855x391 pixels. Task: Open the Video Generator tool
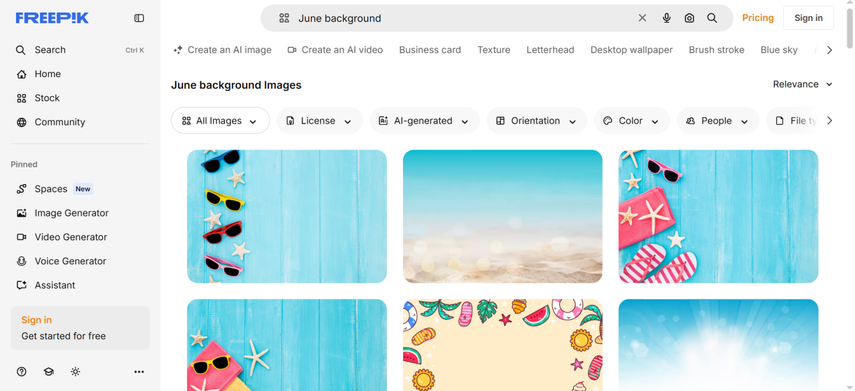click(80, 237)
